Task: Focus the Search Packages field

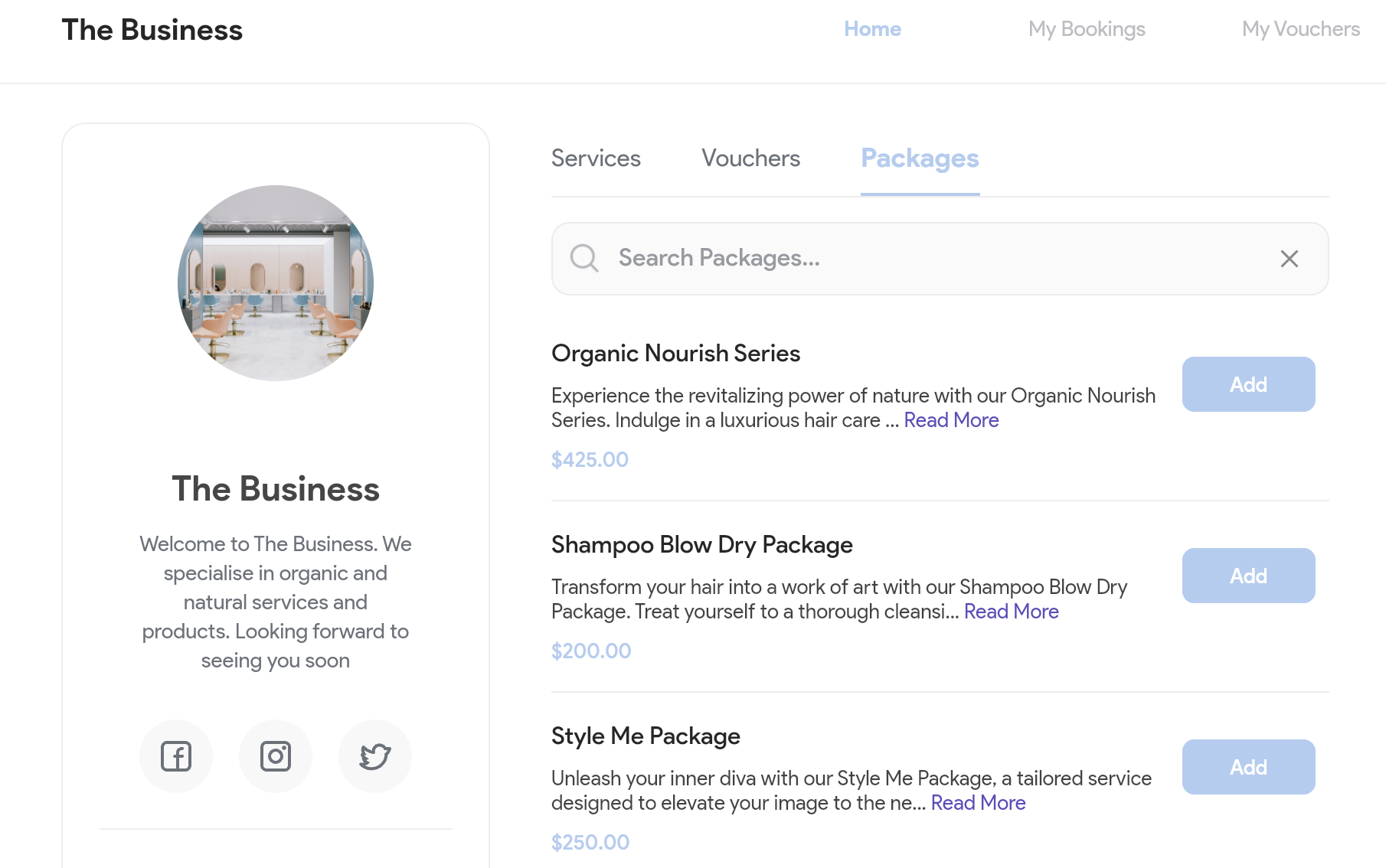Action: point(940,259)
